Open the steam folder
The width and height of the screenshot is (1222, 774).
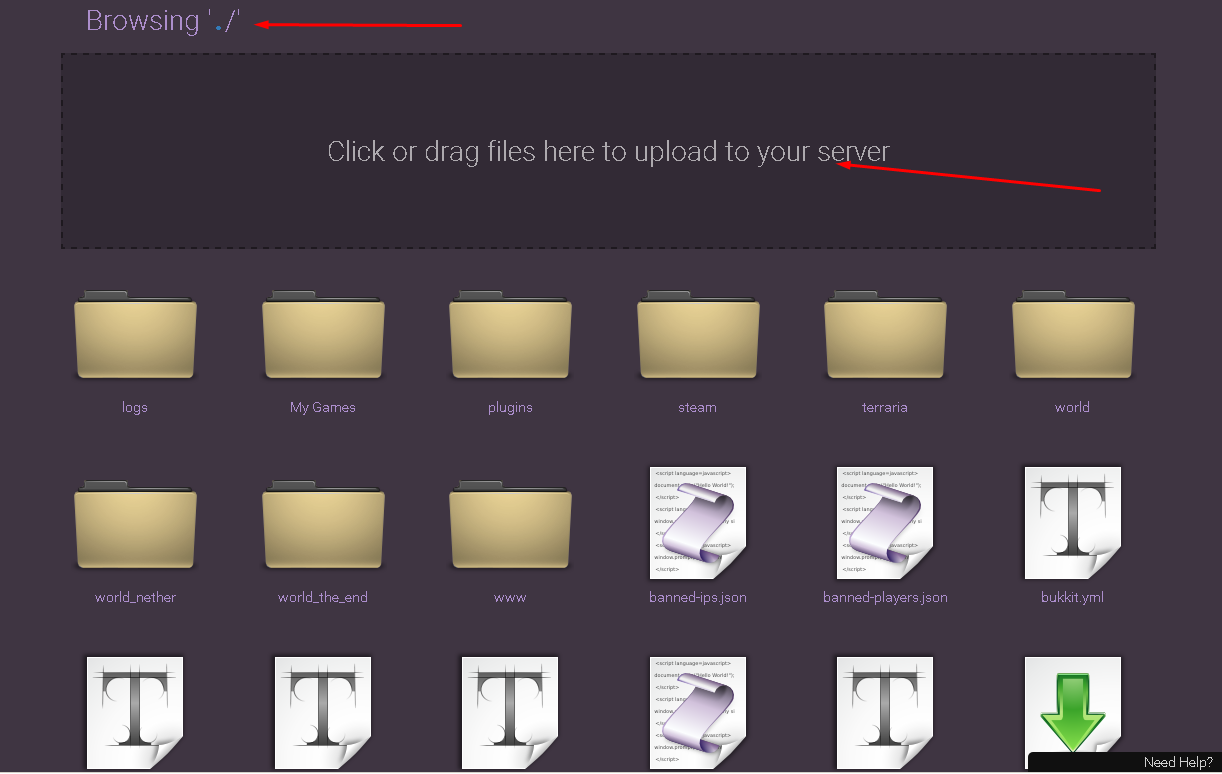click(x=698, y=335)
